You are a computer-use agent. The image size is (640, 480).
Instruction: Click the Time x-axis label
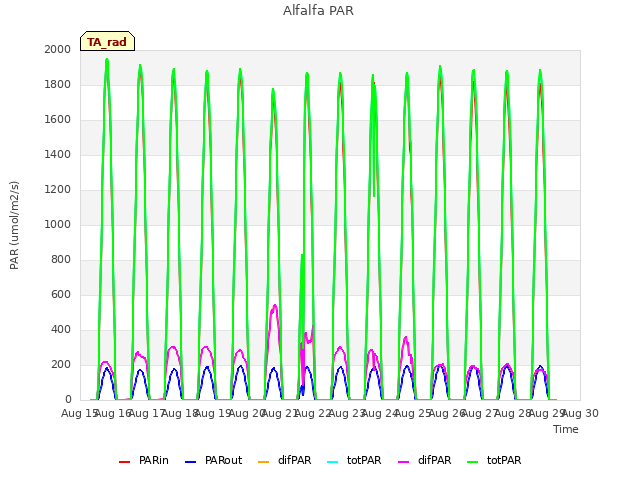coord(566,429)
